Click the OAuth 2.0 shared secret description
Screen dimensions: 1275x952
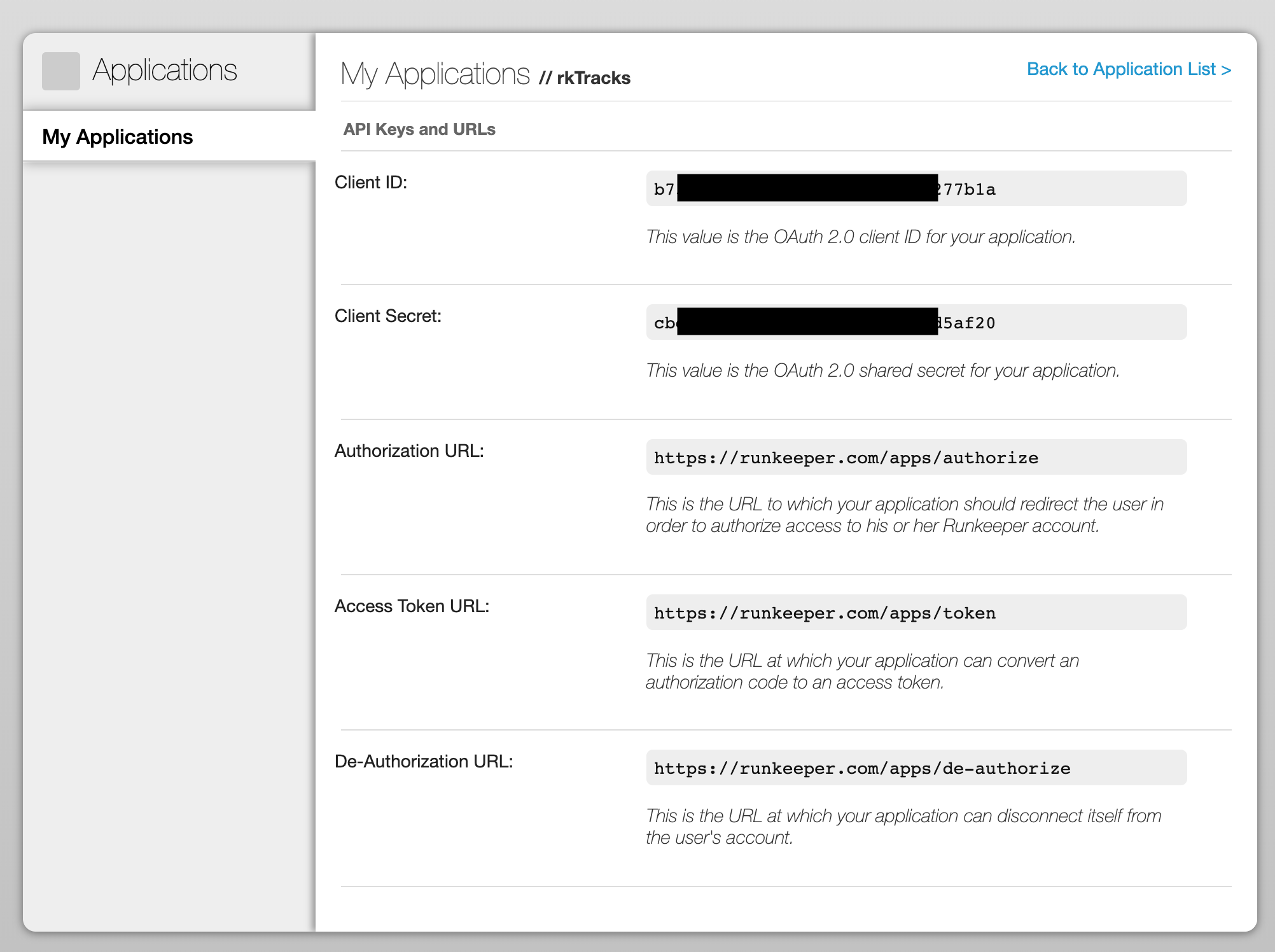point(883,370)
